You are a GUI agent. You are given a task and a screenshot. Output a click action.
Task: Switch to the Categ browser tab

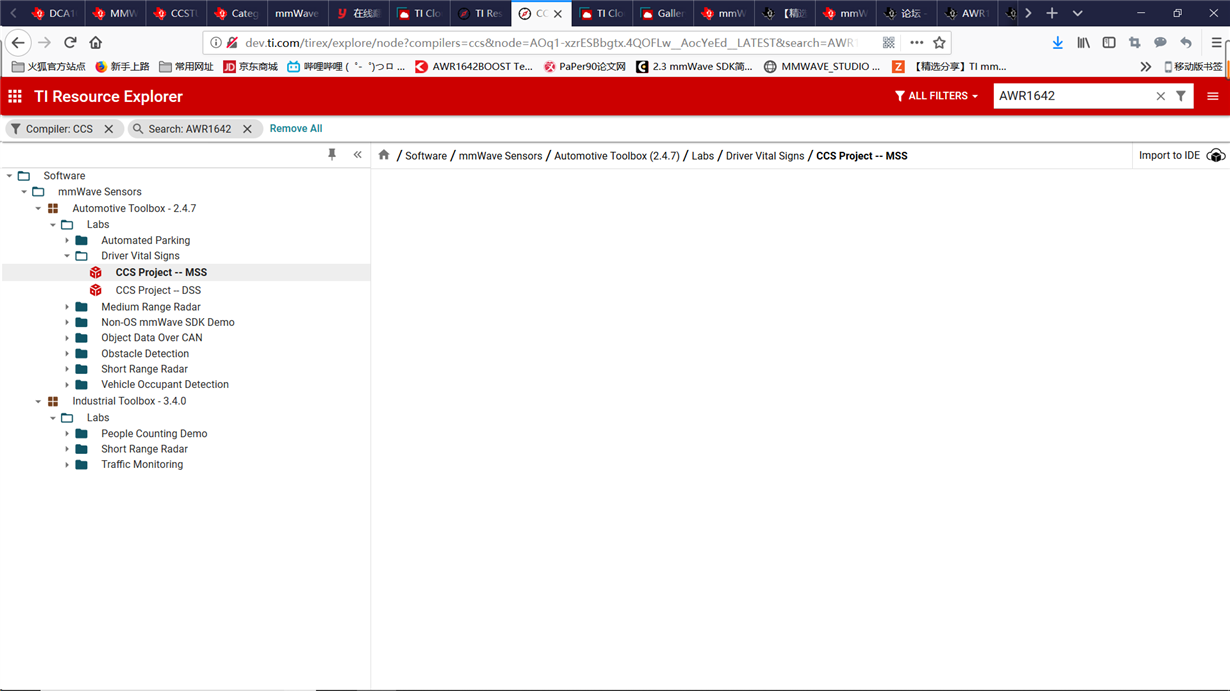click(x=236, y=13)
